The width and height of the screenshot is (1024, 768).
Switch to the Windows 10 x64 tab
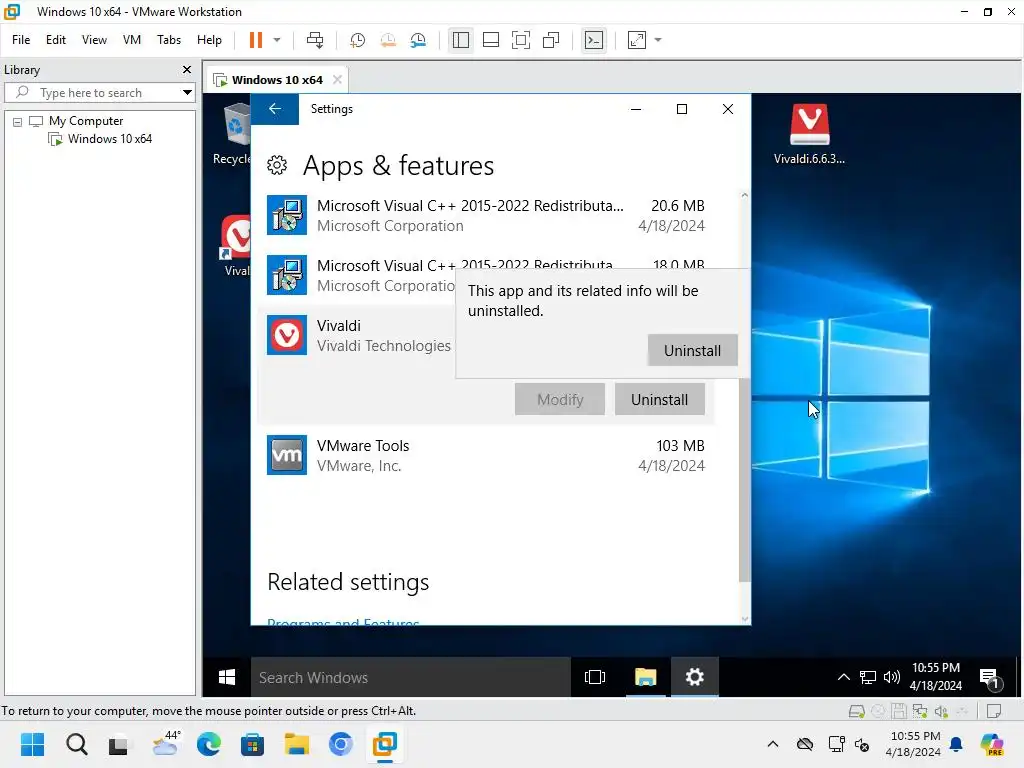[x=277, y=80]
